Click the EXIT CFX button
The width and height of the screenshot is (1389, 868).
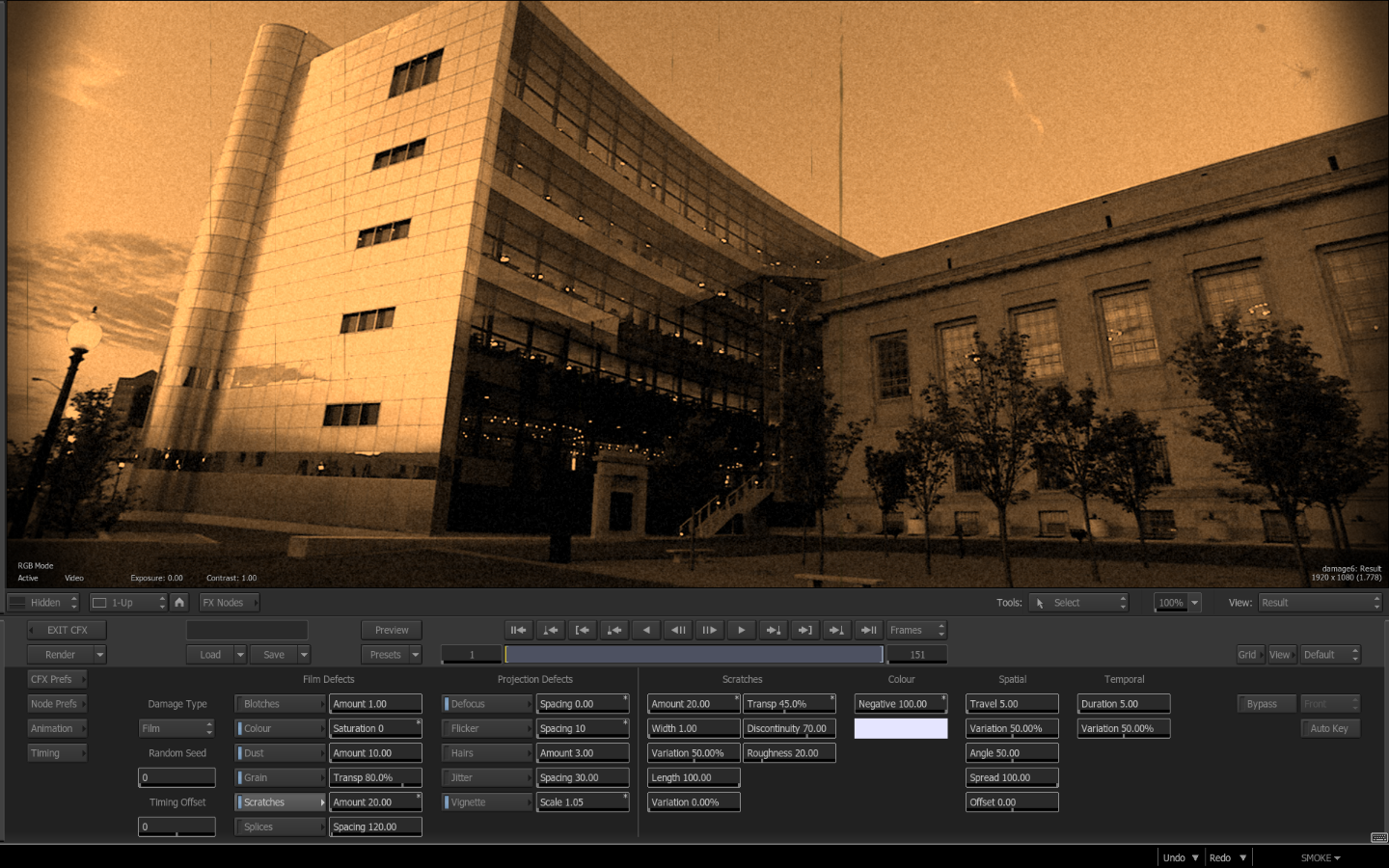tap(67, 631)
